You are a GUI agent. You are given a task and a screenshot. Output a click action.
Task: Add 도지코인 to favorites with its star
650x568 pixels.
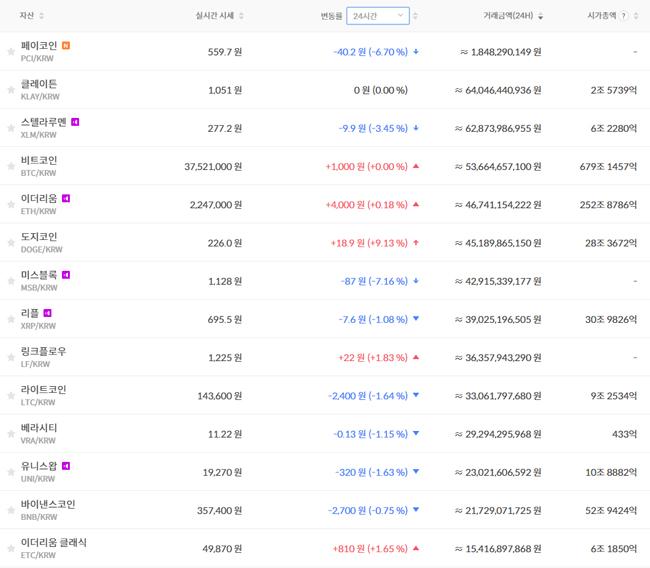11,242
